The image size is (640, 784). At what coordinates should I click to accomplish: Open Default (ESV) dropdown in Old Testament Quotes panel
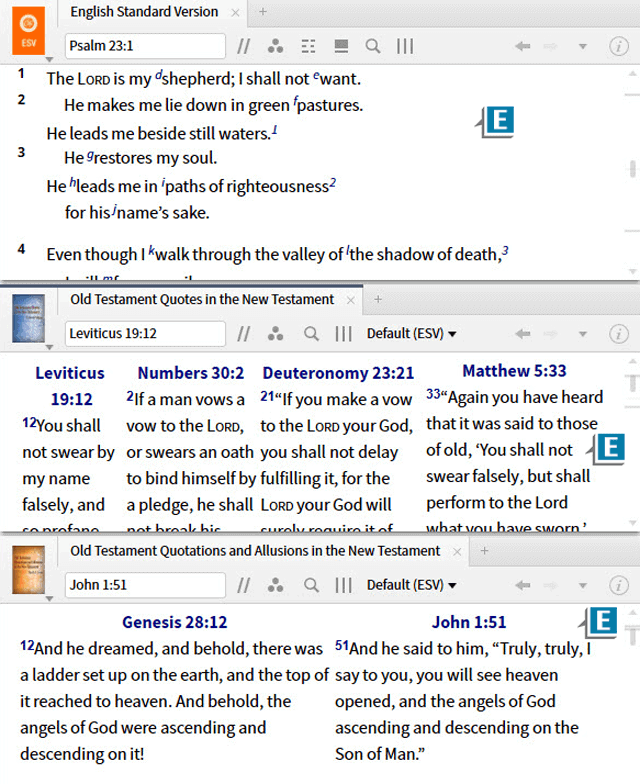click(411, 334)
